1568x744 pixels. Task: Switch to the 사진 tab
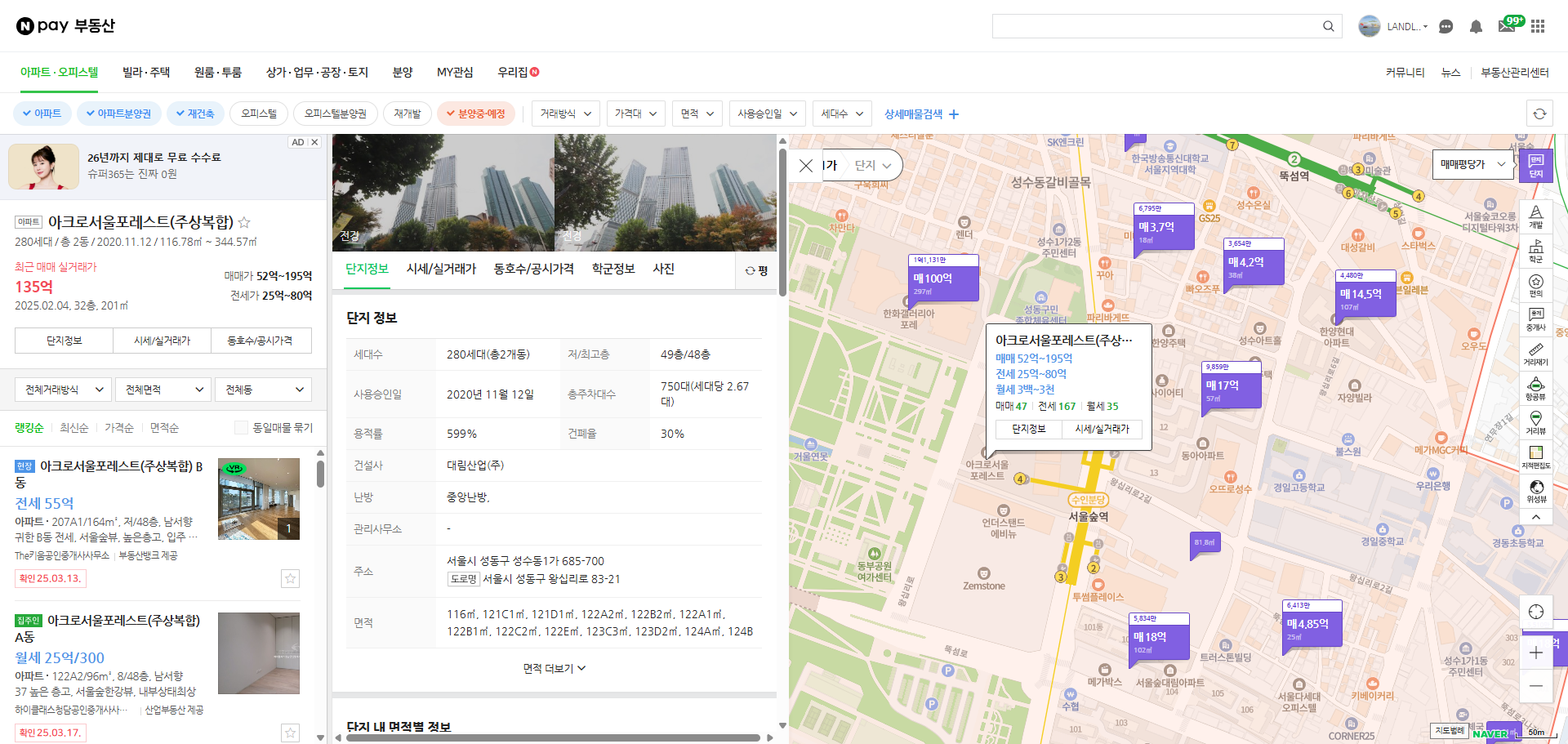coord(663,269)
